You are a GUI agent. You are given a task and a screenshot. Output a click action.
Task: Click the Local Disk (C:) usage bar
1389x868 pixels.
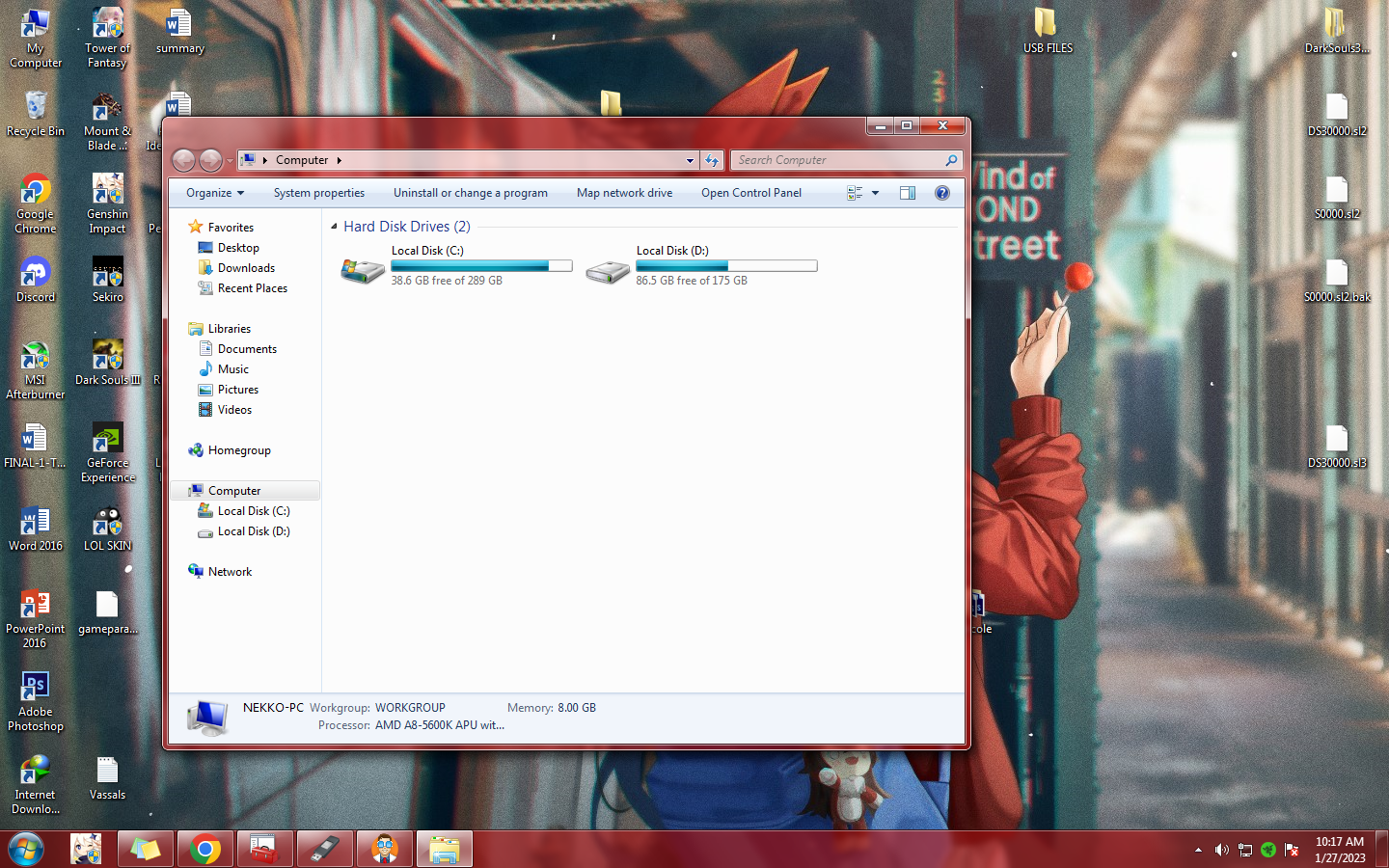[481, 266]
